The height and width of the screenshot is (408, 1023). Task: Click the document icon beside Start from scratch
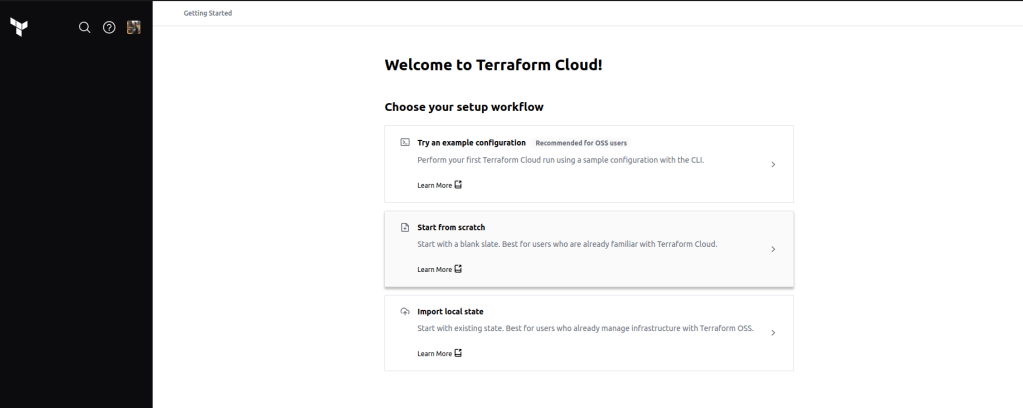(405, 227)
